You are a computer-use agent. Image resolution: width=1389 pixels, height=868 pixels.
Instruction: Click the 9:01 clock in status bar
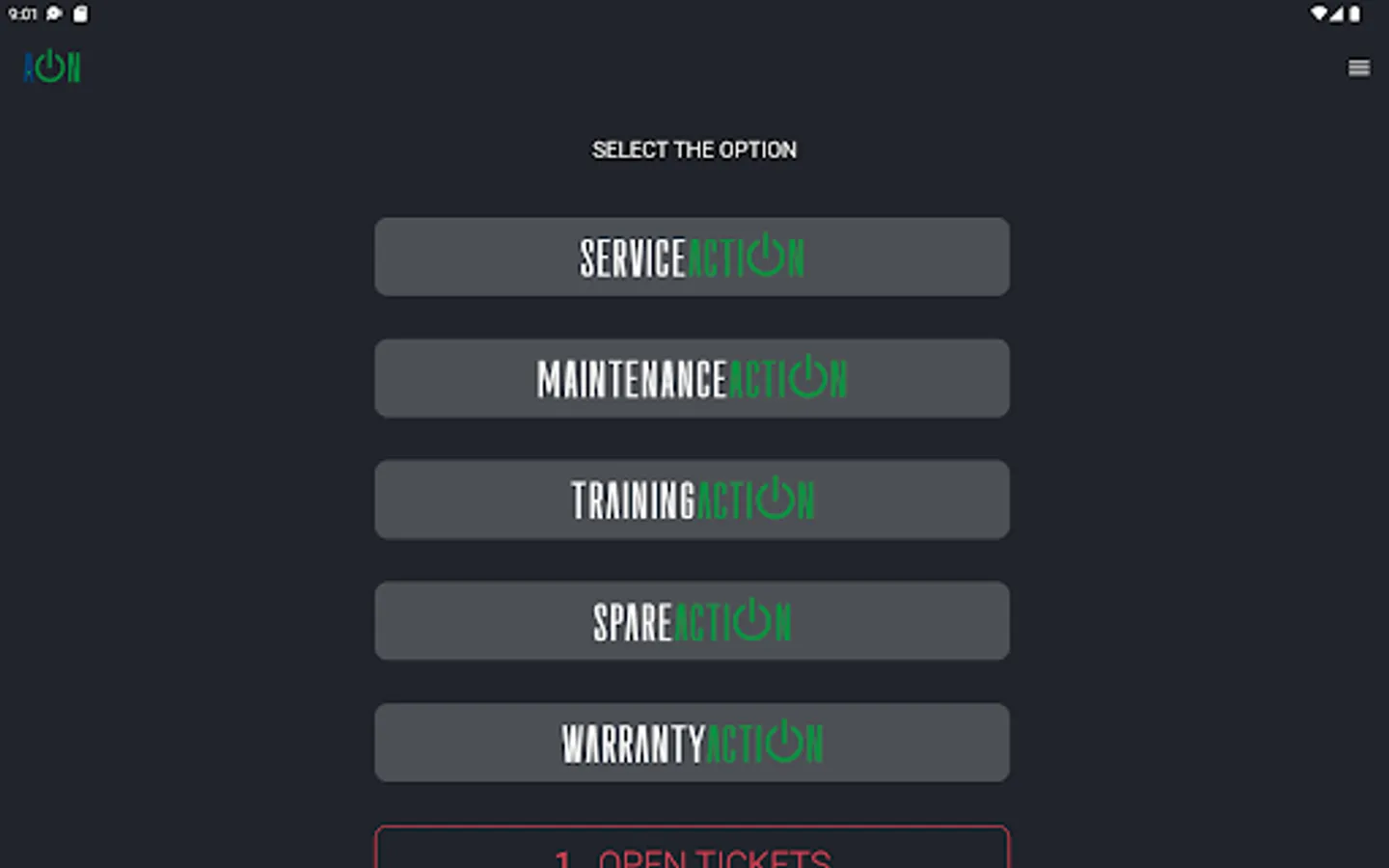(x=22, y=14)
